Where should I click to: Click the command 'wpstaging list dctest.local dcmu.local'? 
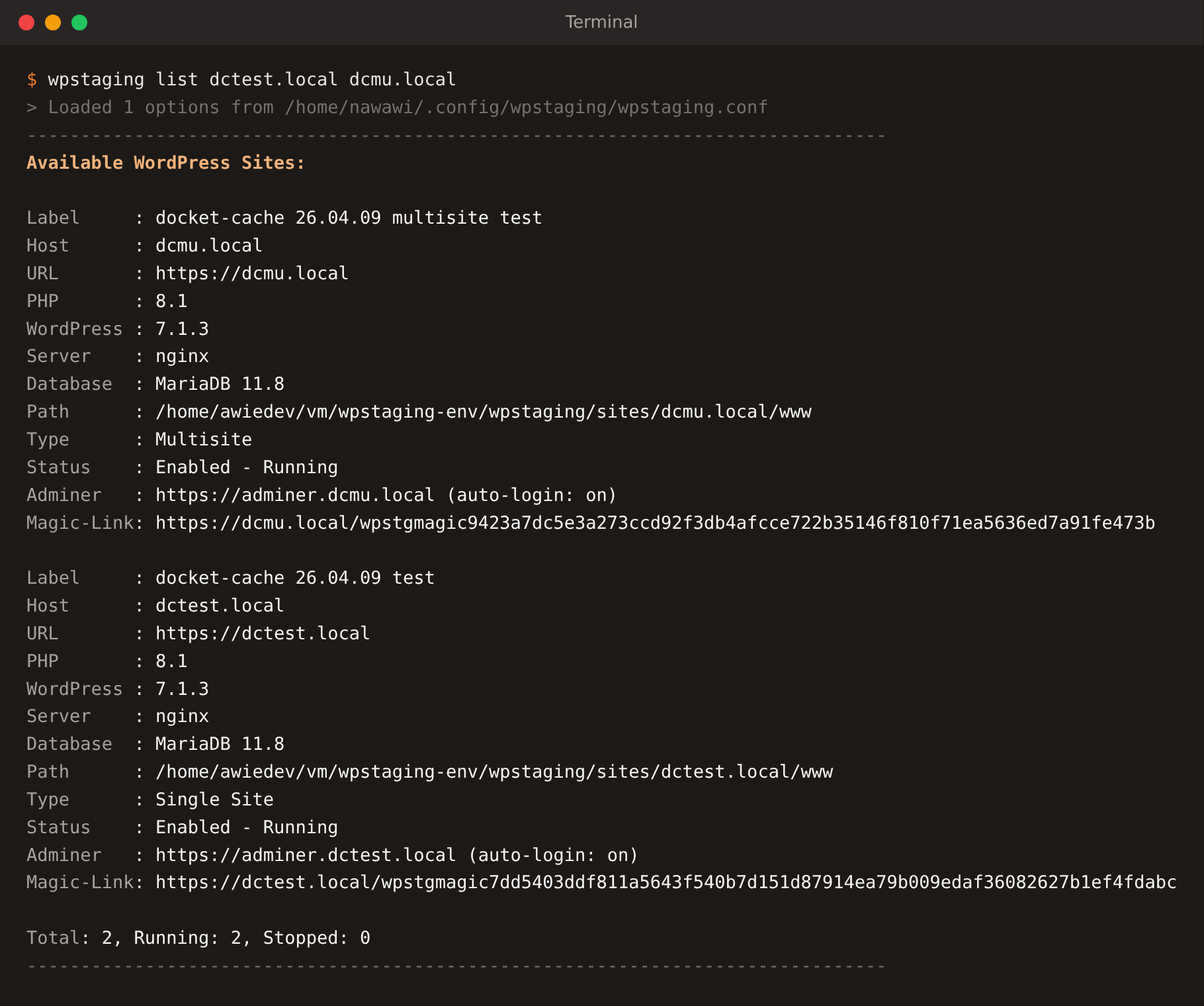(252, 79)
